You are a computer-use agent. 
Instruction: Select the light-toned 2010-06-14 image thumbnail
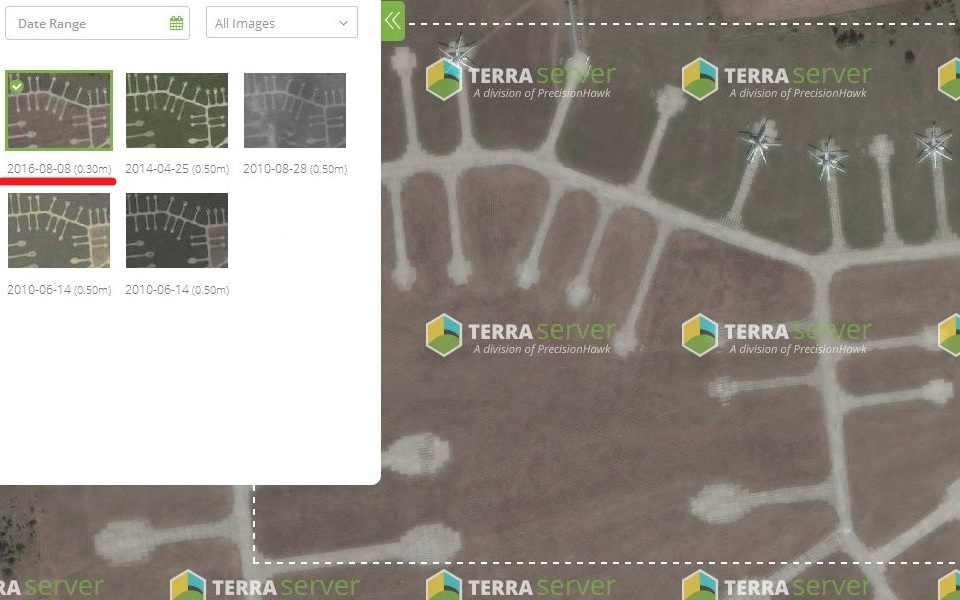pos(59,230)
